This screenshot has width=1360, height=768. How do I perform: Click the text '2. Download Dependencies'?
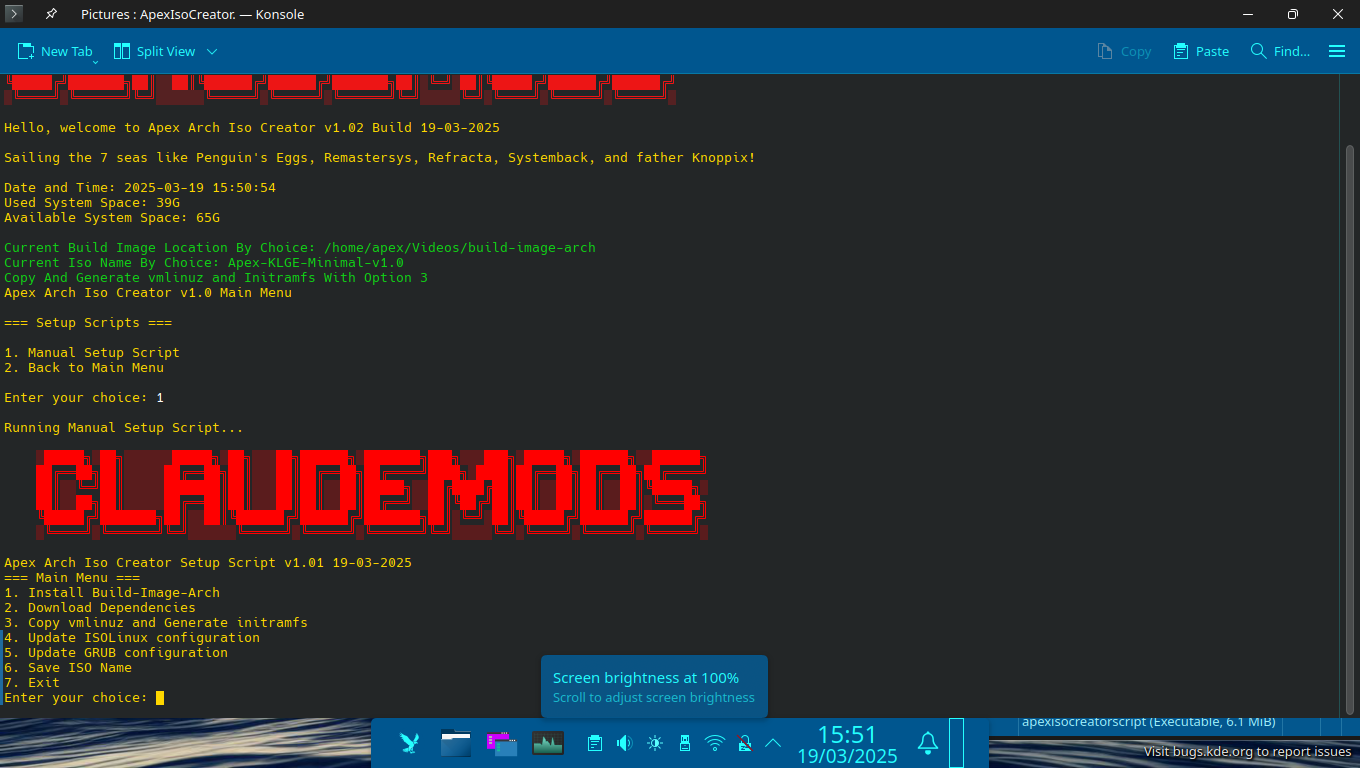pos(100,608)
